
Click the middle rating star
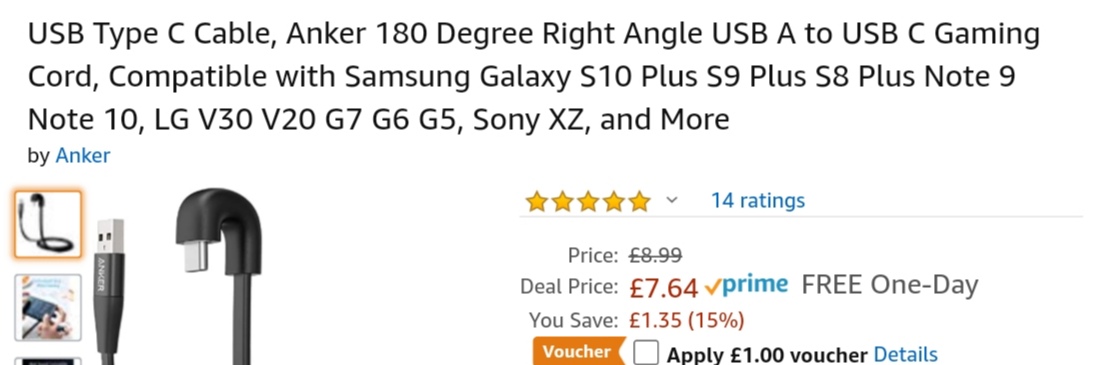588,201
